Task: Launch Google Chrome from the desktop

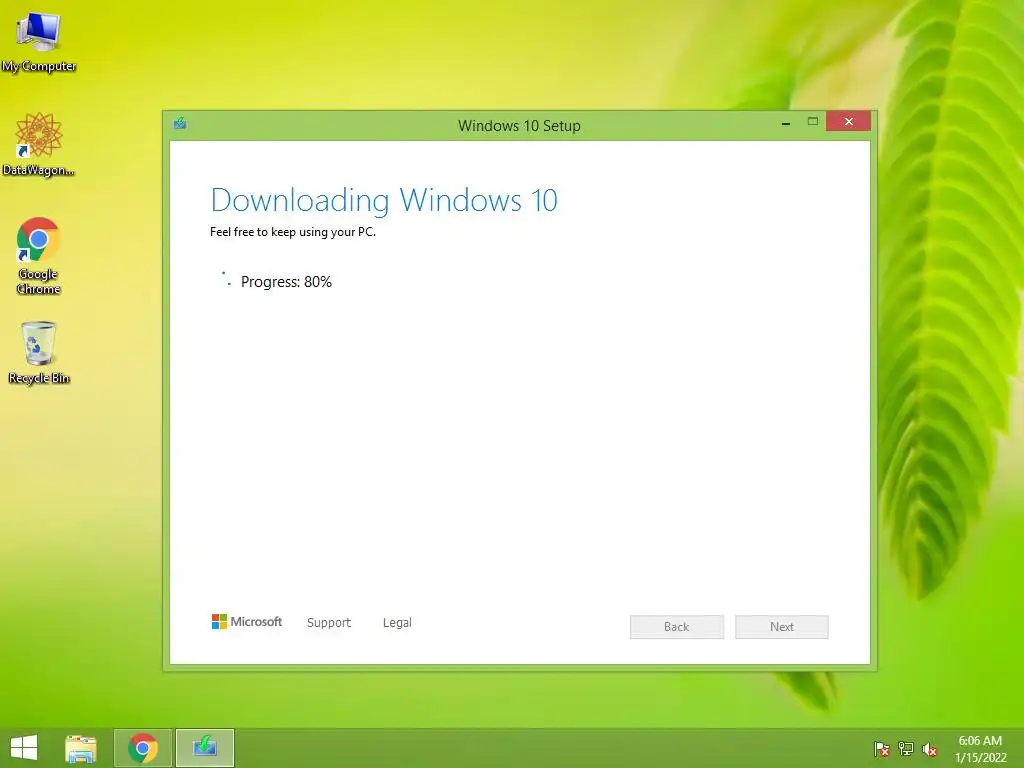Action: (x=39, y=255)
